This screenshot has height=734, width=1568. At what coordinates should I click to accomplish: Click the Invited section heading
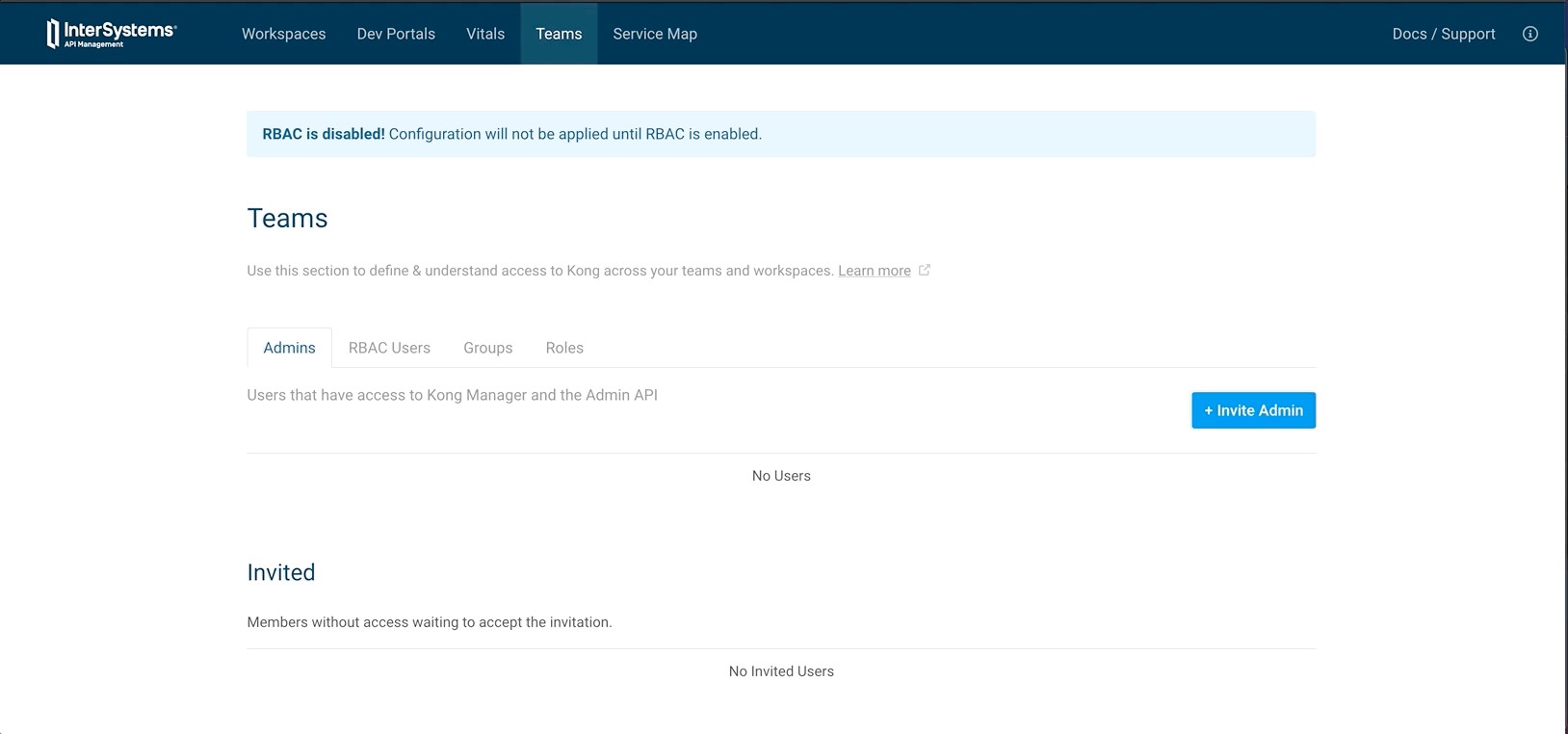[281, 572]
